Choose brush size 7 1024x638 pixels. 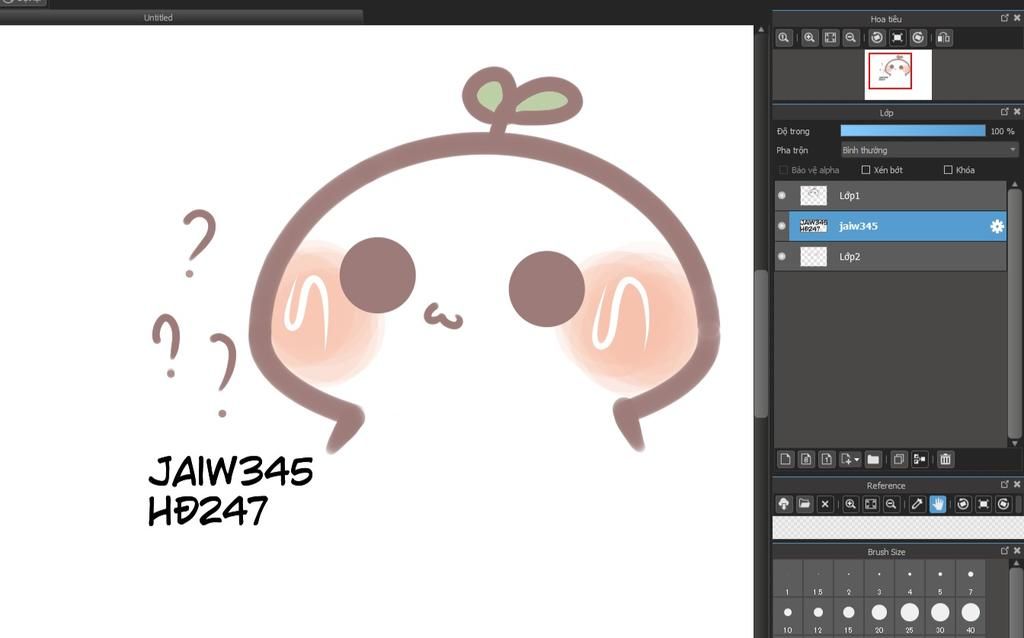tap(970, 580)
